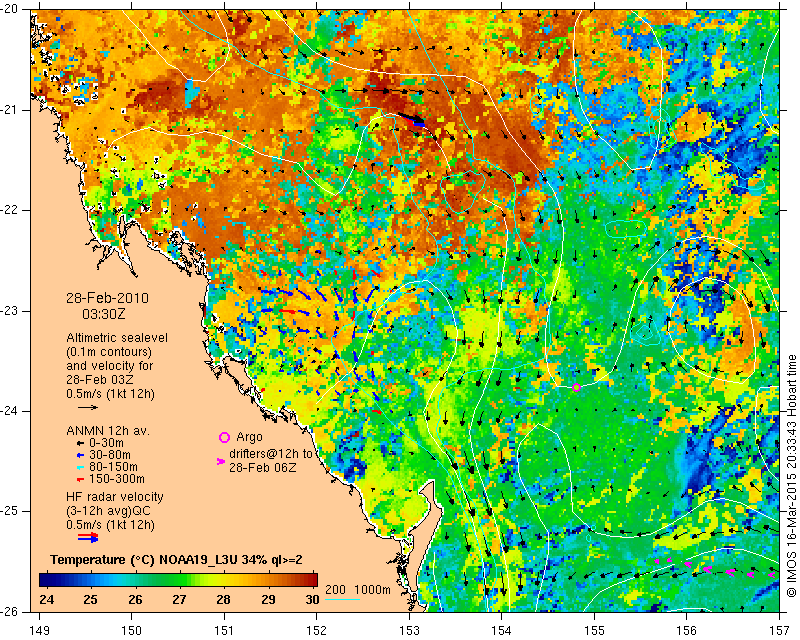Click the 155 longitude axis label
The height and width of the screenshot is (640, 800).
[594, 630]
